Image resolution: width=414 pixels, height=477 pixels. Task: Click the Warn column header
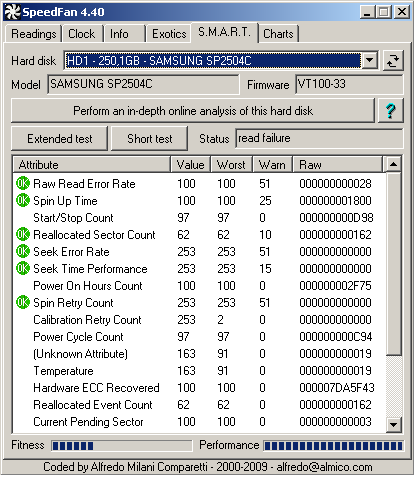[x=273, y=165]
